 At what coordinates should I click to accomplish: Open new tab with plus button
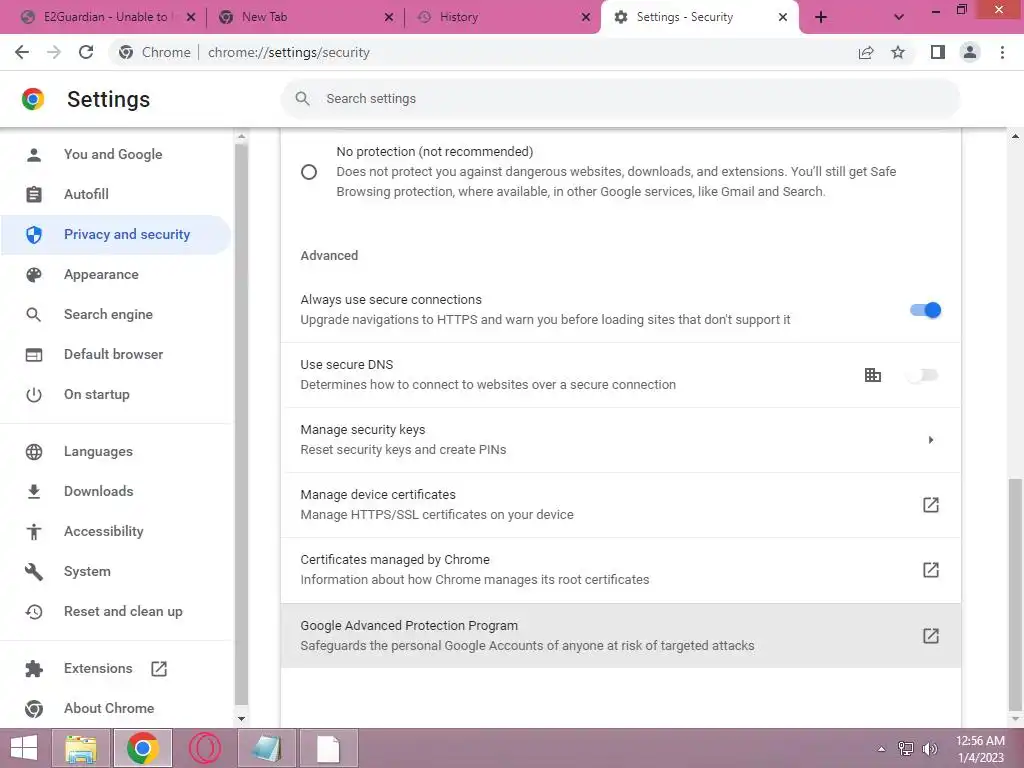click(x=821, y=18)
